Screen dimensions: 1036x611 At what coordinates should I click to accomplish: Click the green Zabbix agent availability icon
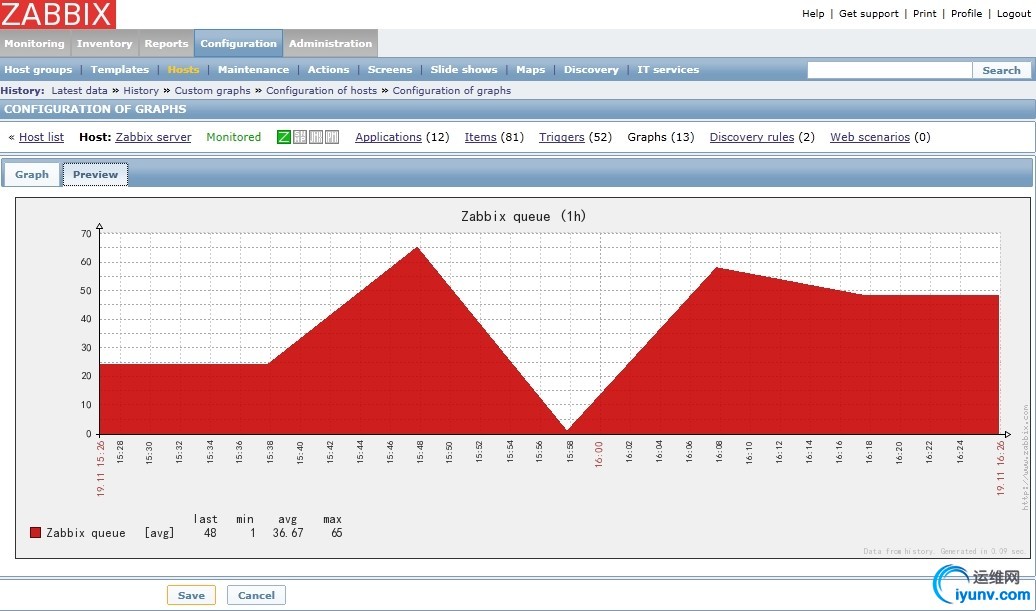point(283,137)
